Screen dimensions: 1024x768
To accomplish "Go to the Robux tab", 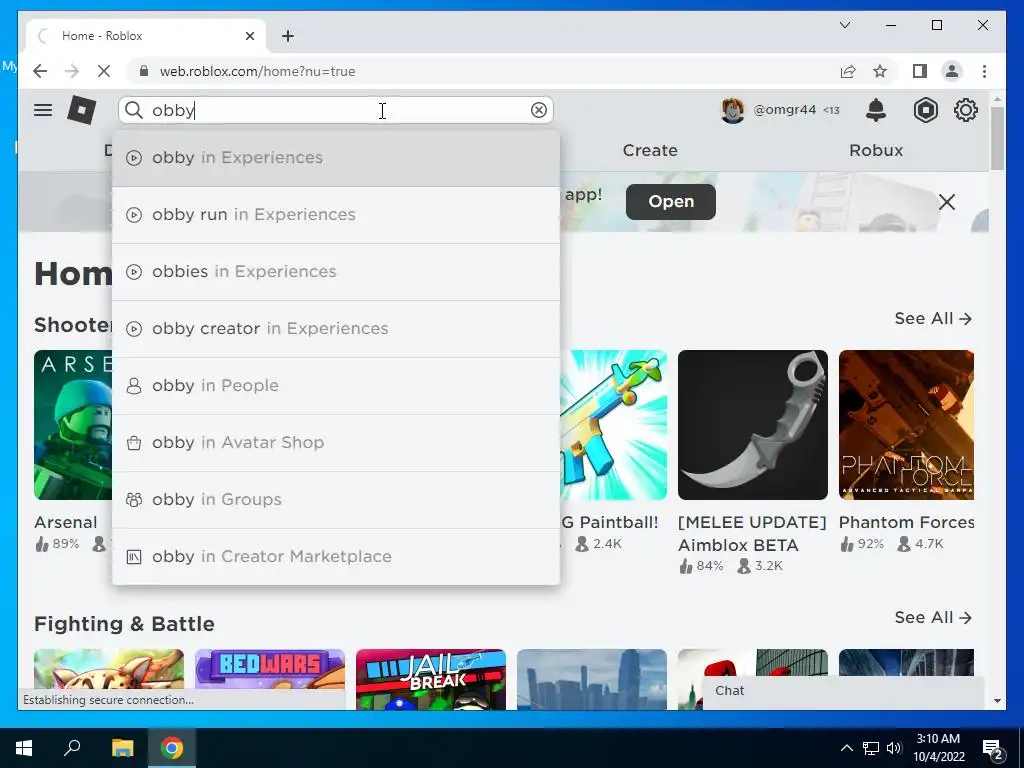I will click(x=876, y=150).
